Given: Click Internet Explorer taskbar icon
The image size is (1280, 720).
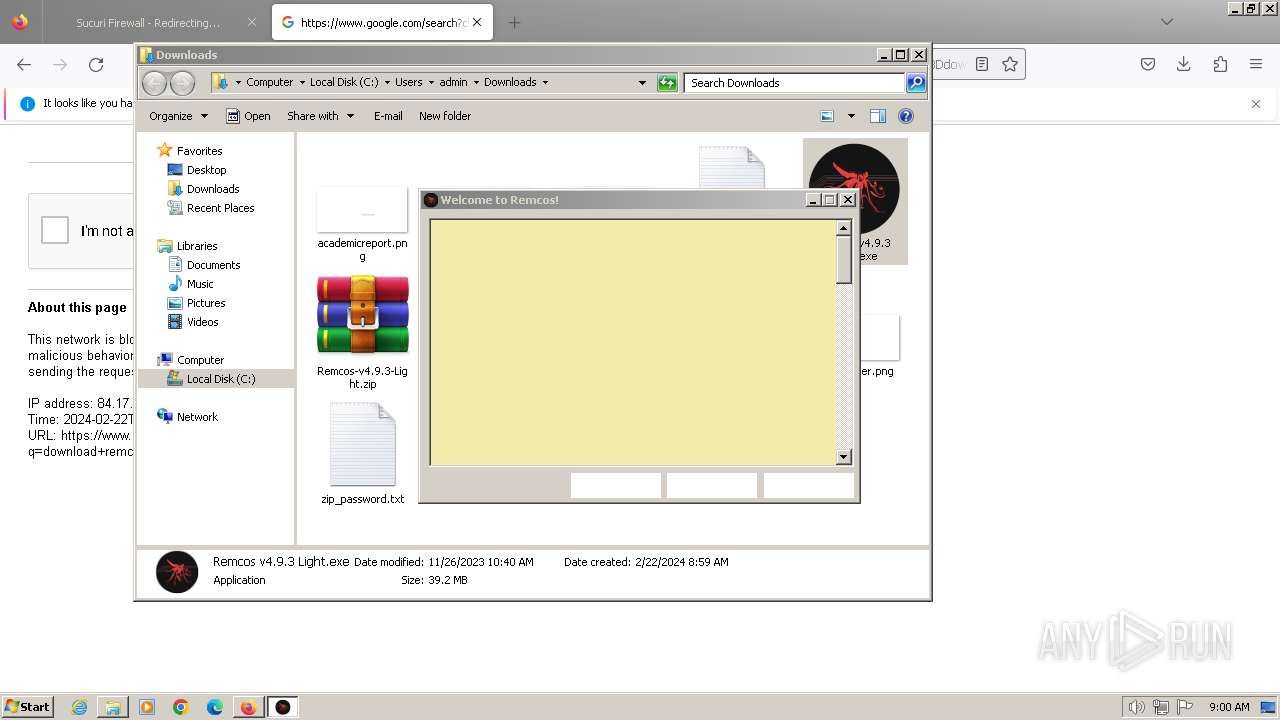Looking at the screenshot, I should coord(80,707).
